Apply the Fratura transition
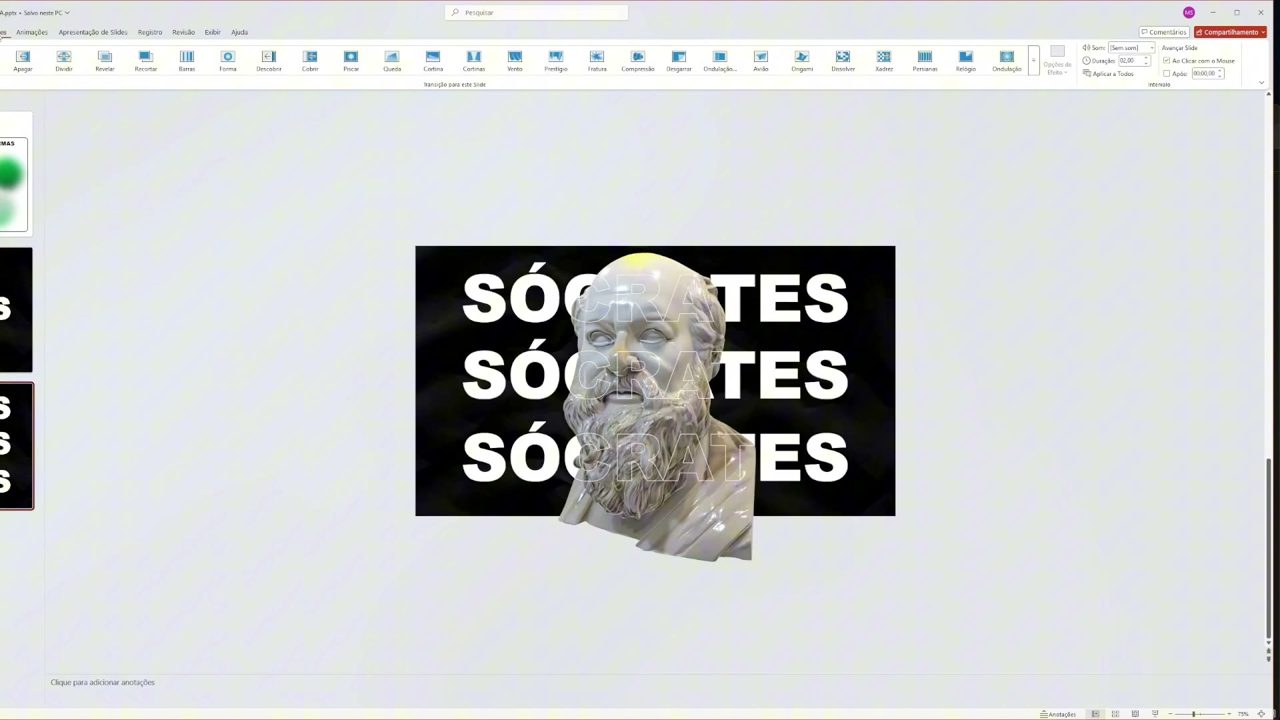Screen dimensions: 1280x720 tap(597, 61)
